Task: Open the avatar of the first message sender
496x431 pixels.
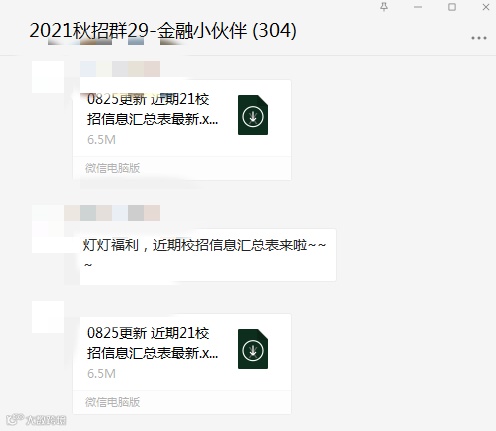Action: point(48,77)
